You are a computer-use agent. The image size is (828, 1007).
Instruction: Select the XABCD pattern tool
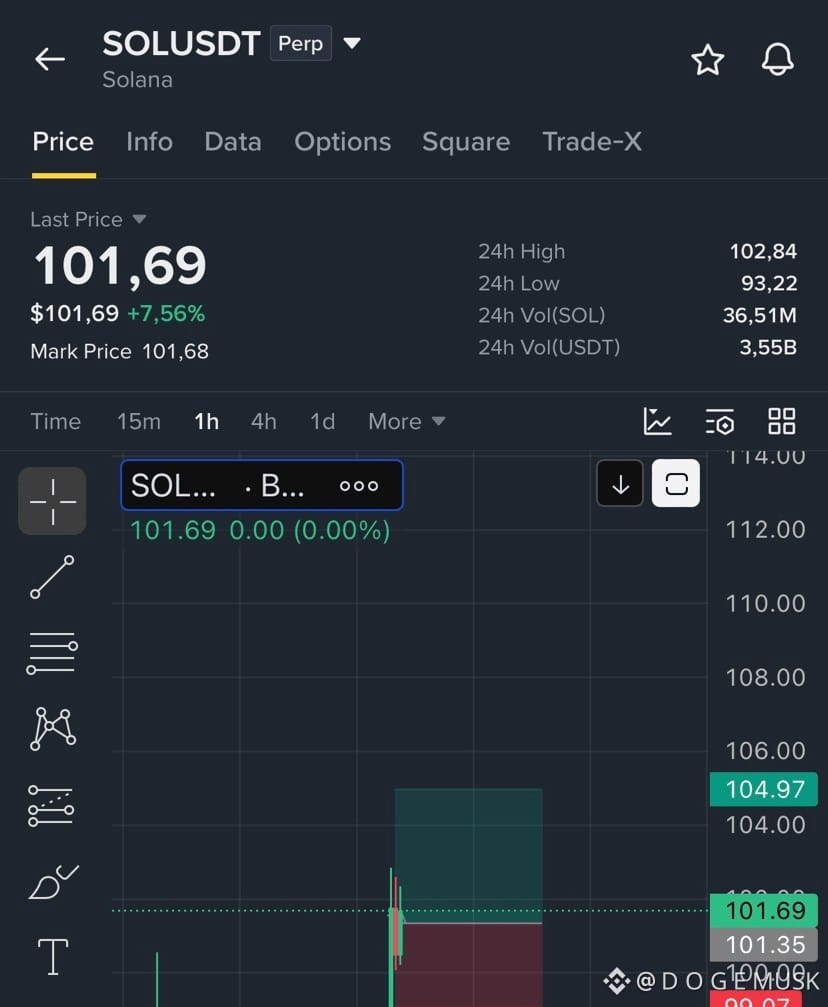(53, 729)
